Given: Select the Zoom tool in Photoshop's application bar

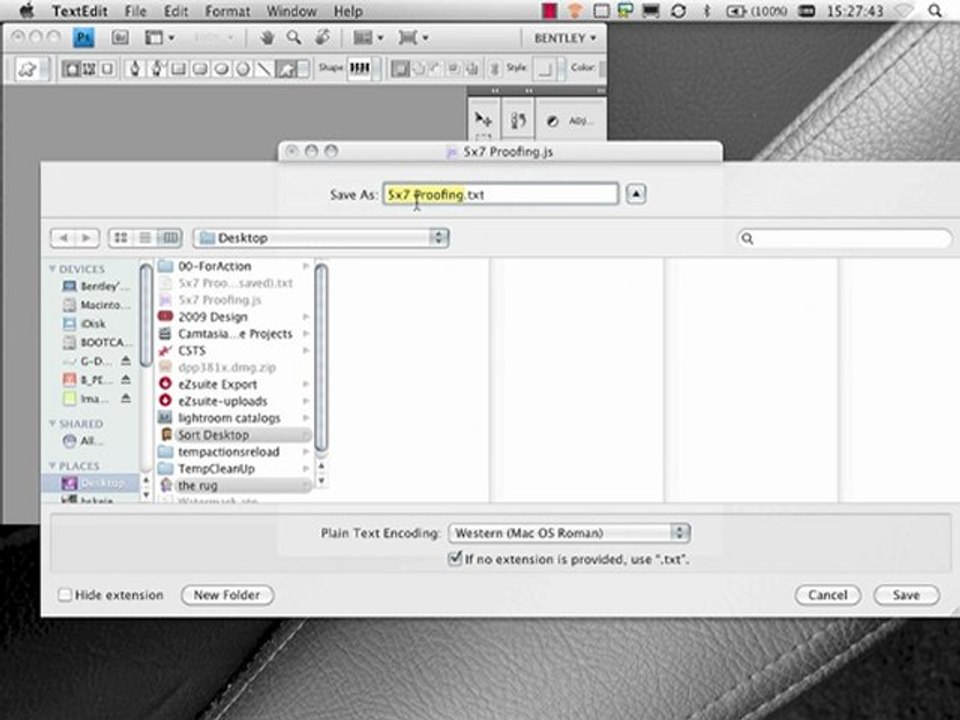Looking at the screenshot, I should pyautogui.click(x=294, y=38).
